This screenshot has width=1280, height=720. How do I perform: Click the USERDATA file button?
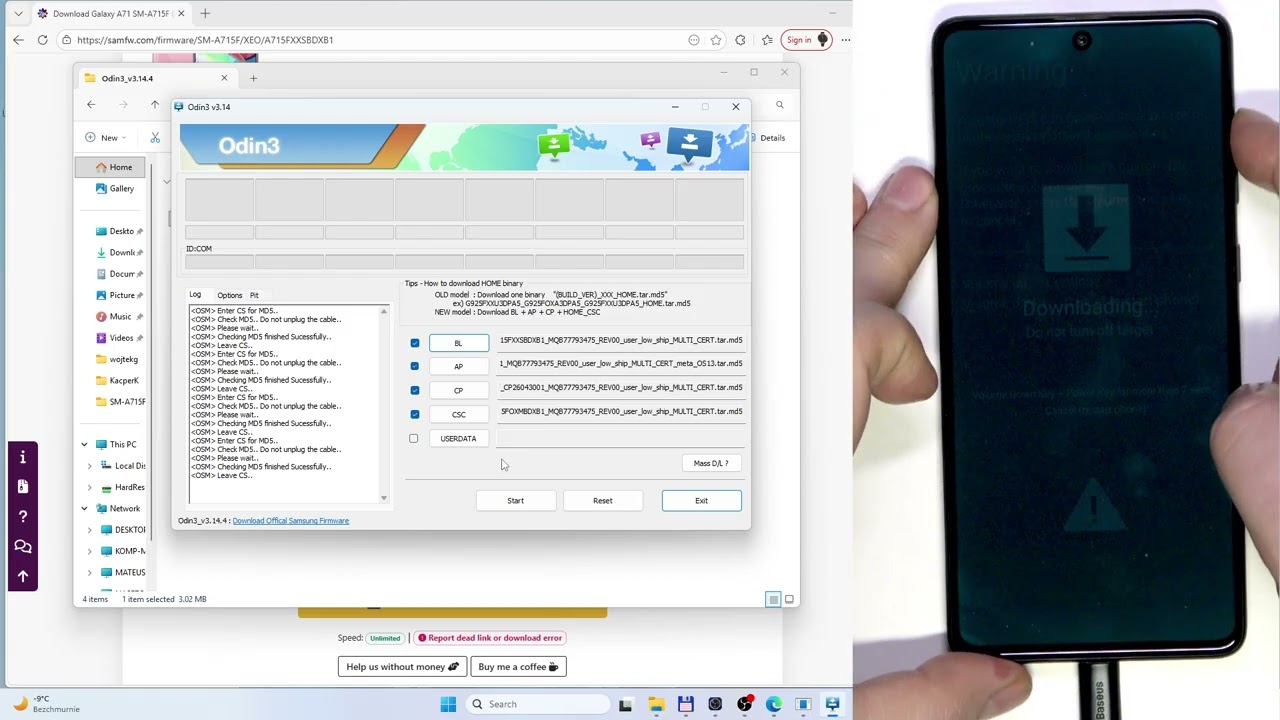tap(459, 438)
